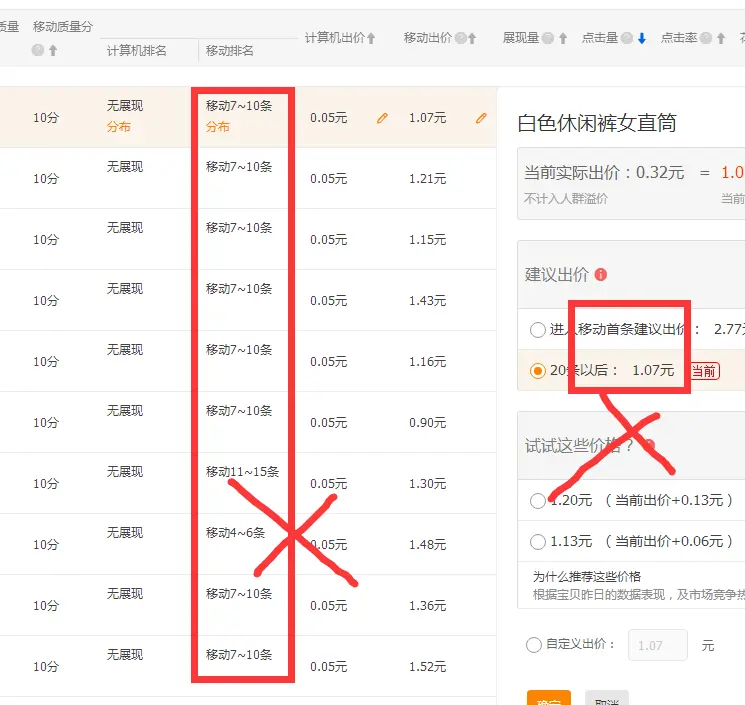The width and height of the screenshot is (745, 705).
Task: Click the custom bid price input field
Action: (x=657, y=646)
